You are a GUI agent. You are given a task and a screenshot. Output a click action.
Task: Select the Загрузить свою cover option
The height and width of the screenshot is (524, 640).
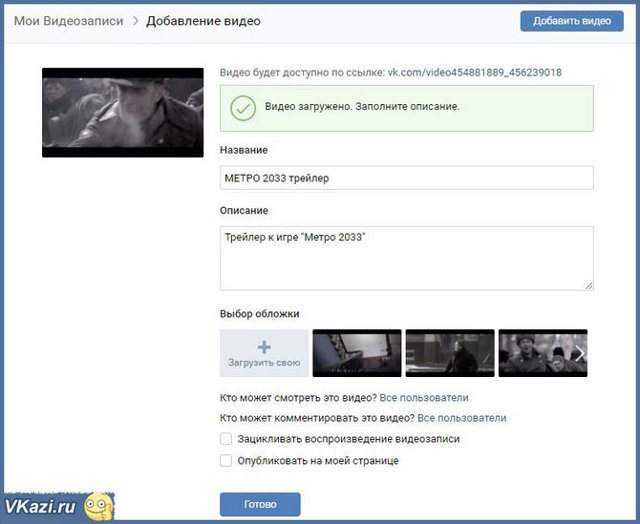coord(264,353)
